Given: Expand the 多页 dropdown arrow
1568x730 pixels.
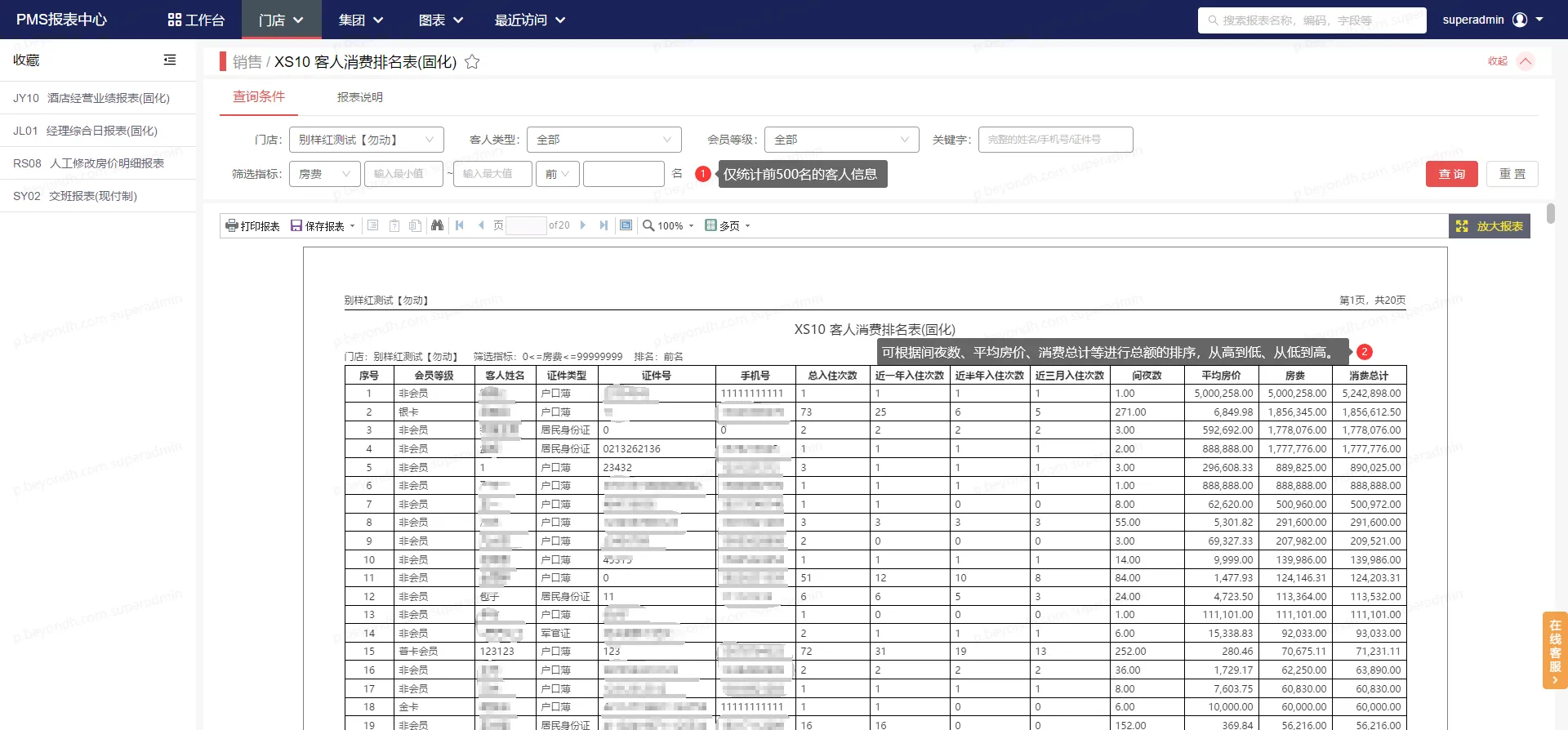Looking at the screenshot, I should click(748, 226).
